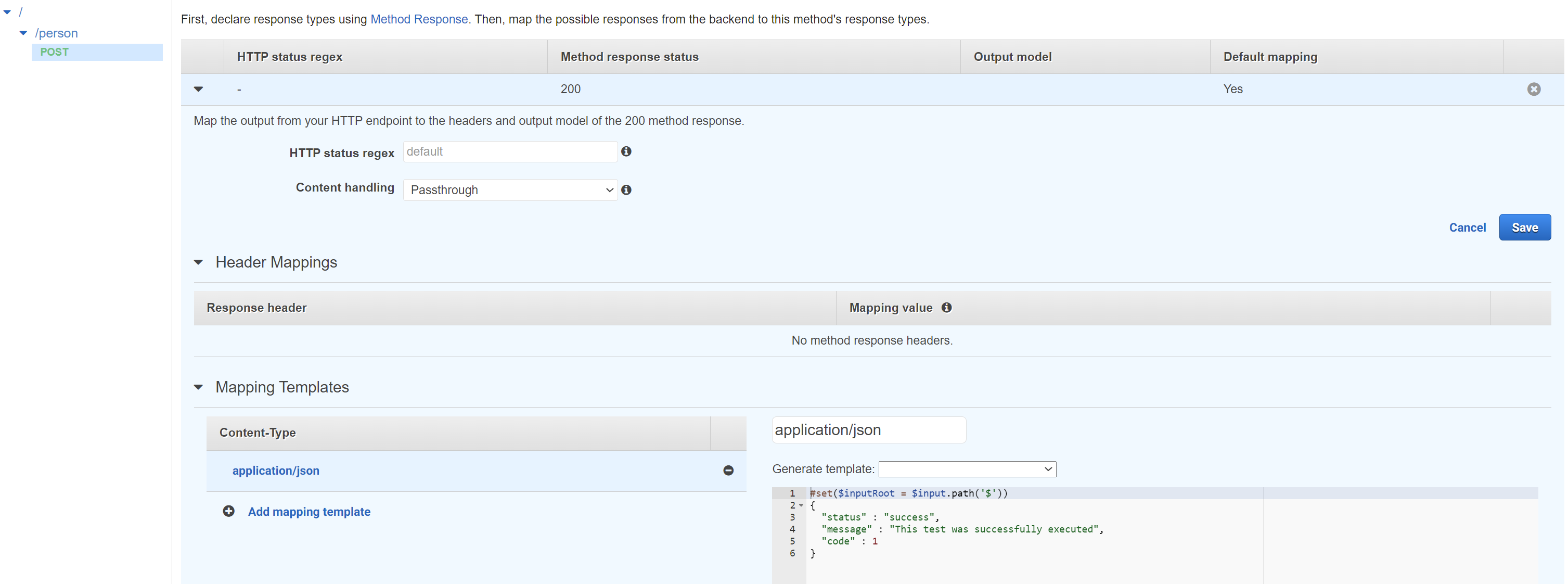Fold the code block at line 2
Screen dimensions: 1568x584
(x=802, y=506)
